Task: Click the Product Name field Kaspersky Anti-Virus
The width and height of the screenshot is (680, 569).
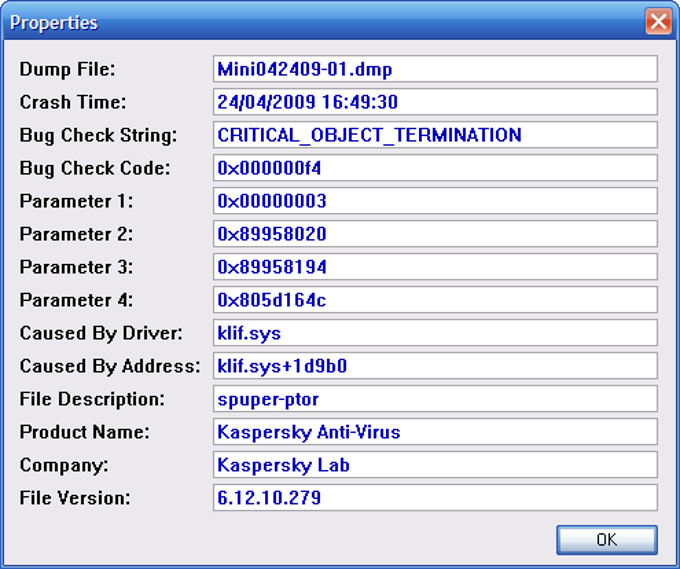Action: click(435, 431)
